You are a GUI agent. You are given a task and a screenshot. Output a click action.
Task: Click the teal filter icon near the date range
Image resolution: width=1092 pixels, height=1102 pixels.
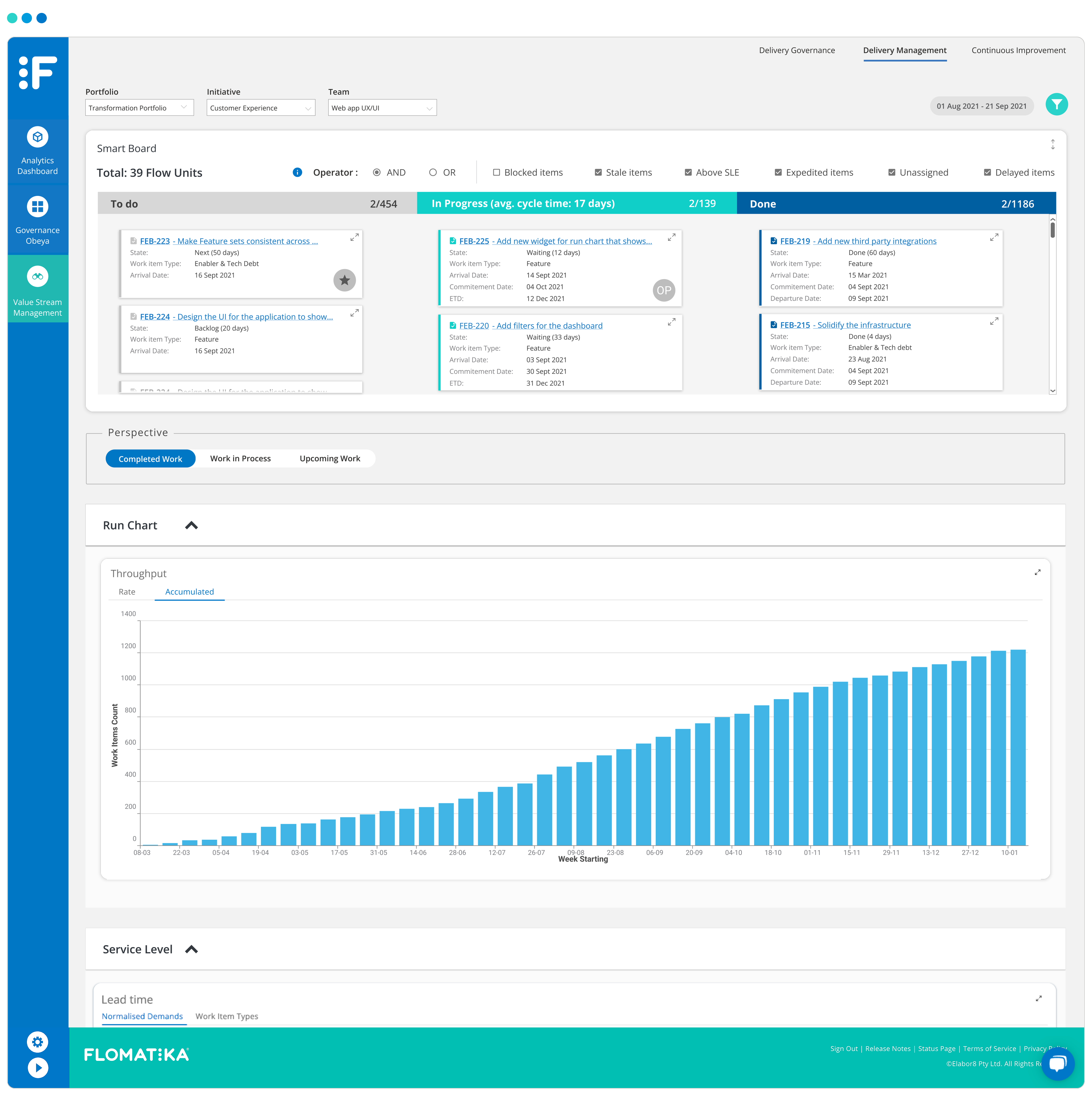click(x=1057, y=105)
